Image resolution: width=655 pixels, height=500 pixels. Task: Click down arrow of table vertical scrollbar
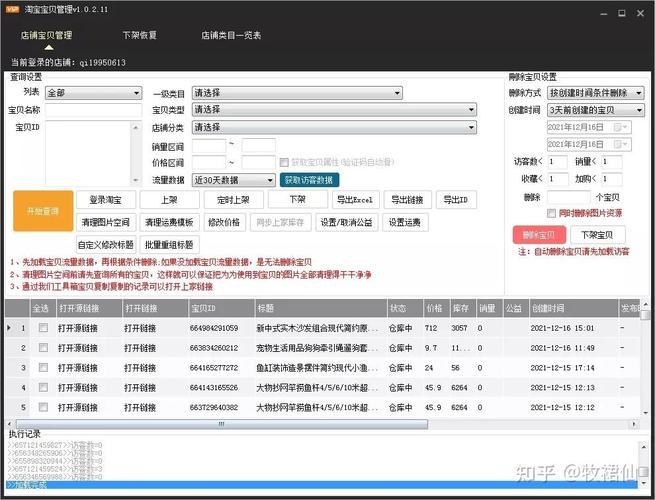pos(646,413)
